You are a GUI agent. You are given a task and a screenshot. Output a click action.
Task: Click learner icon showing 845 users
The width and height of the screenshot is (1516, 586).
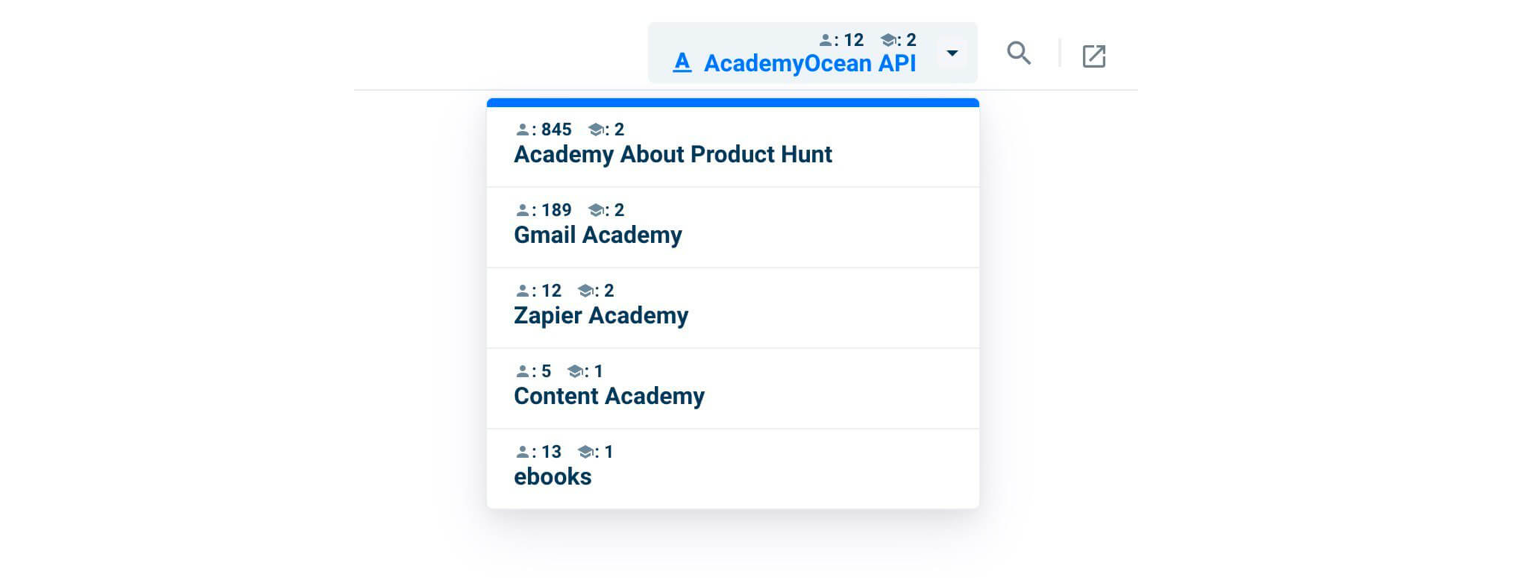(522, 130)
